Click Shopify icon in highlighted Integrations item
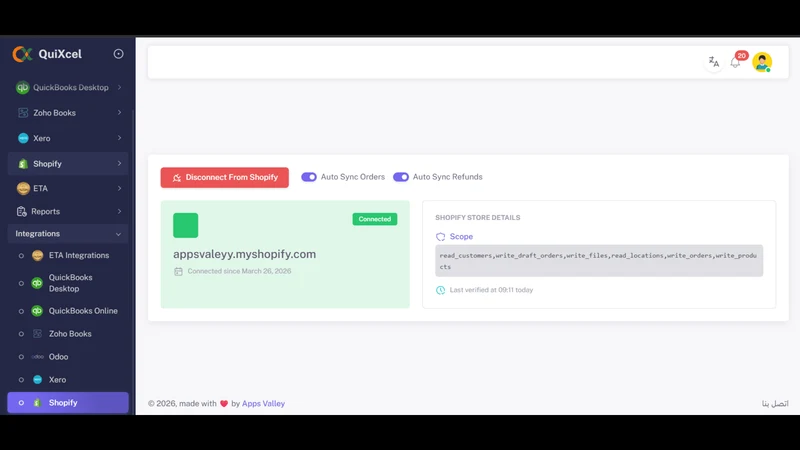Image resolution: width=800 pixels, height=450 pixels. coord(37,403)
